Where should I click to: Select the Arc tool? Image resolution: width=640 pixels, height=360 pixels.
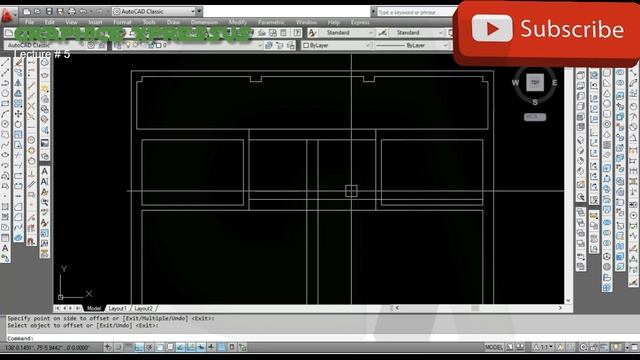point(5,114)
